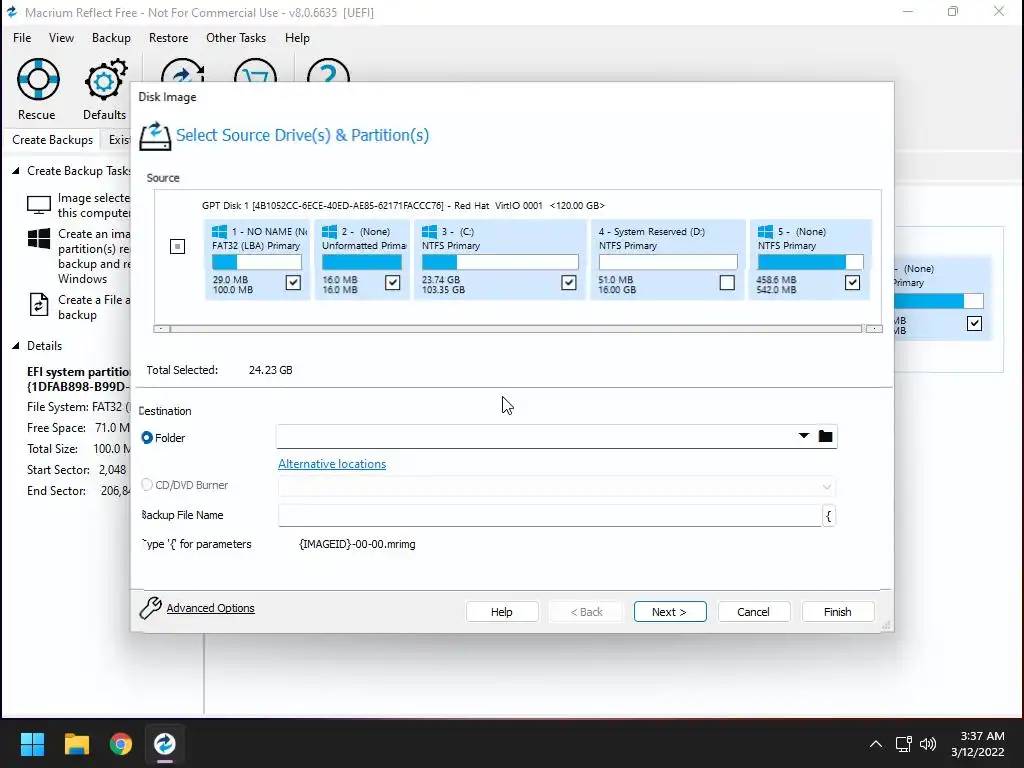Open the volume tray icon

coord(927,744)
